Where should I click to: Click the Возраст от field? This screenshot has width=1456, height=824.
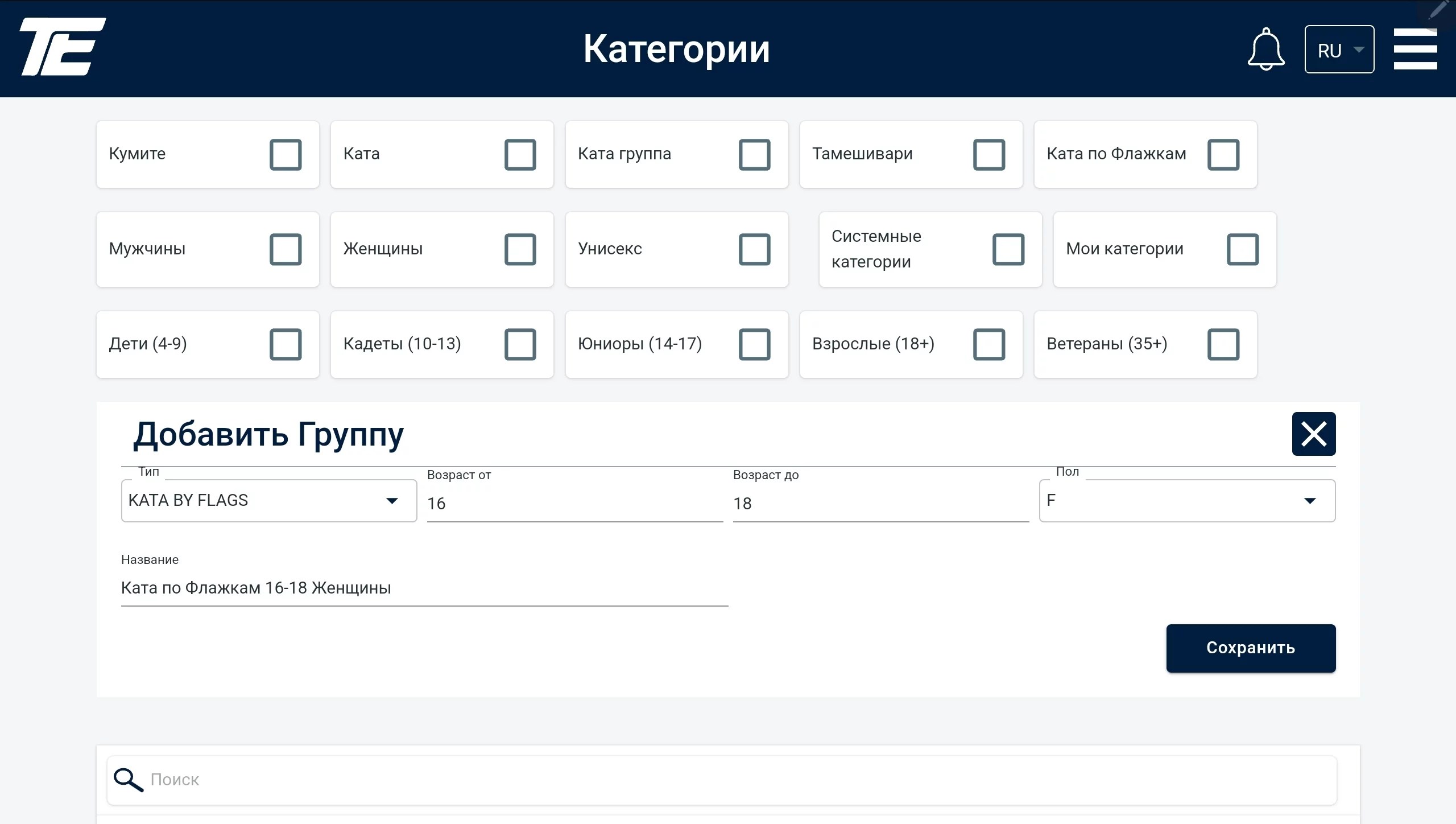[575, 503]
